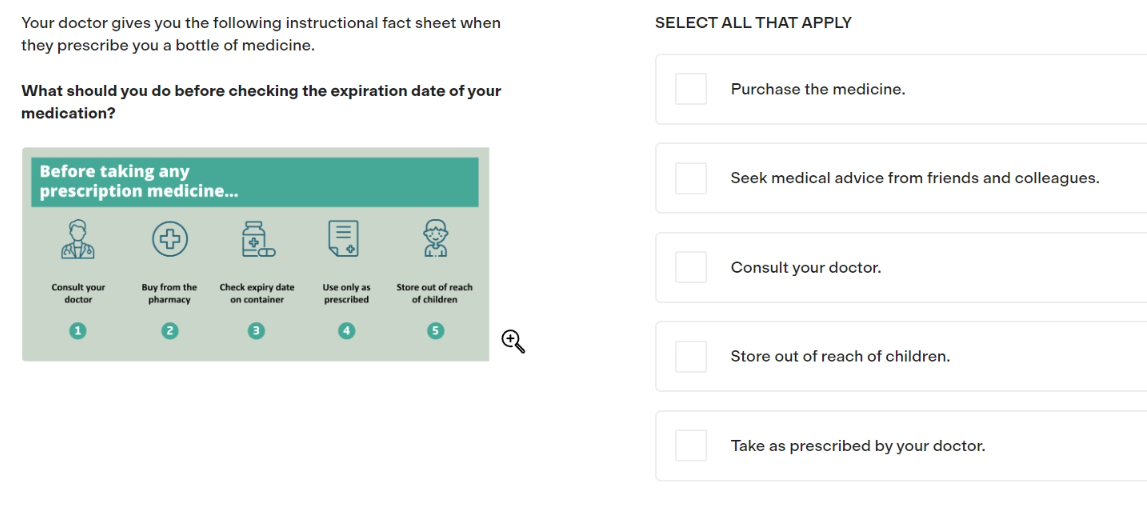The image size is (1147, 507).
Task: Click the green number 5 badge
Action: (435, 331)
